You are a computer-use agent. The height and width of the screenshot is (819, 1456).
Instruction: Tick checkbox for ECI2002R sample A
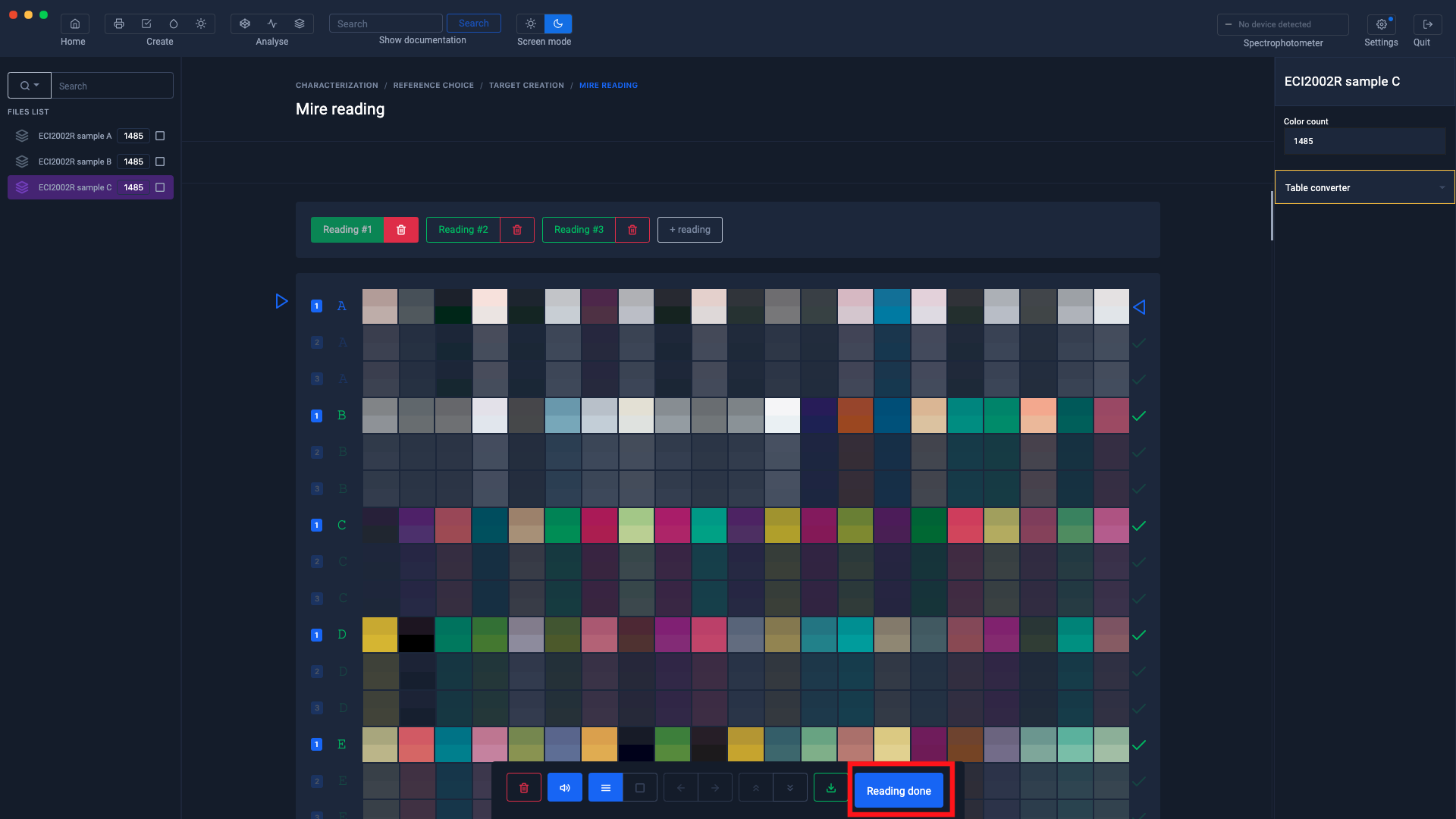(160, 136)
